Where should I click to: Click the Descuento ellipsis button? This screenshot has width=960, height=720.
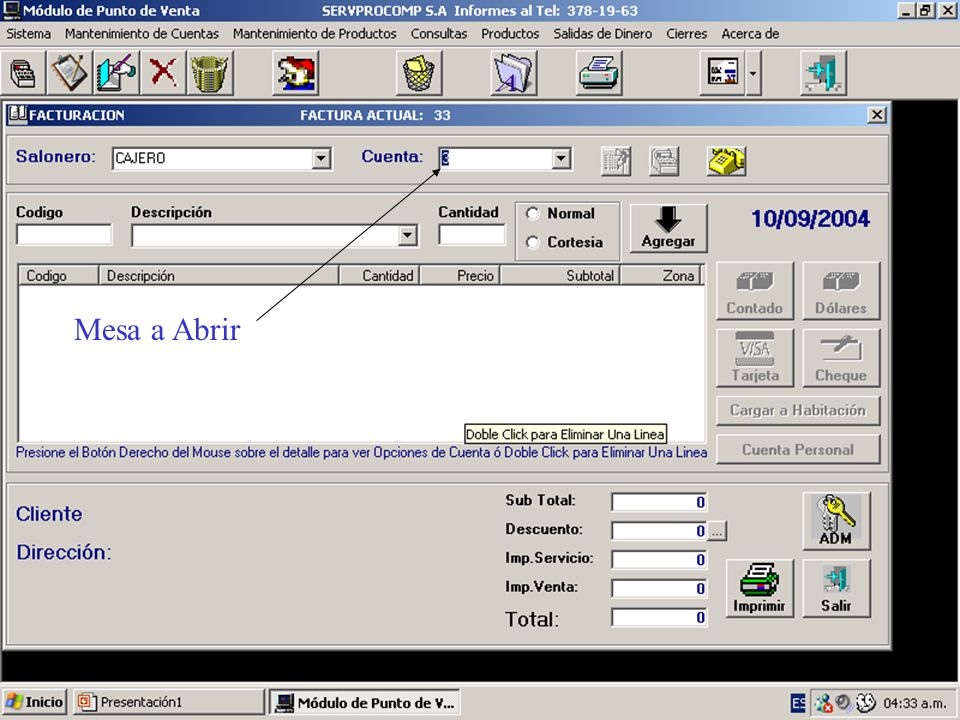point(717,531)
